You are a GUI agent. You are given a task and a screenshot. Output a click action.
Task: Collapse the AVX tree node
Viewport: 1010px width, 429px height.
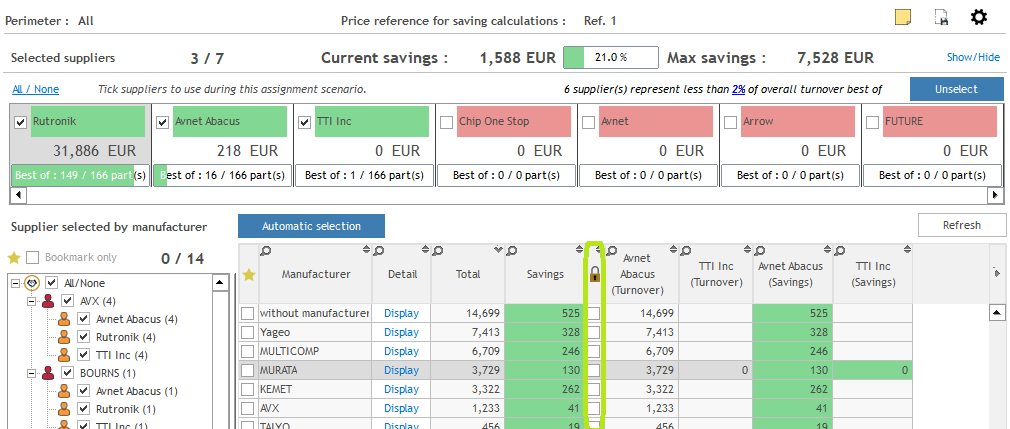tap(32, 301)
